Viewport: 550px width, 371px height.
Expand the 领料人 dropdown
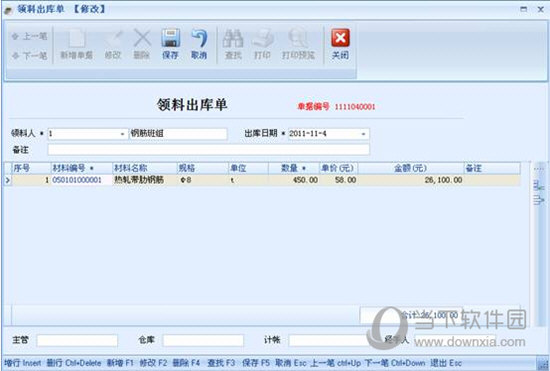pyautogui.click(x=122, y=134)
